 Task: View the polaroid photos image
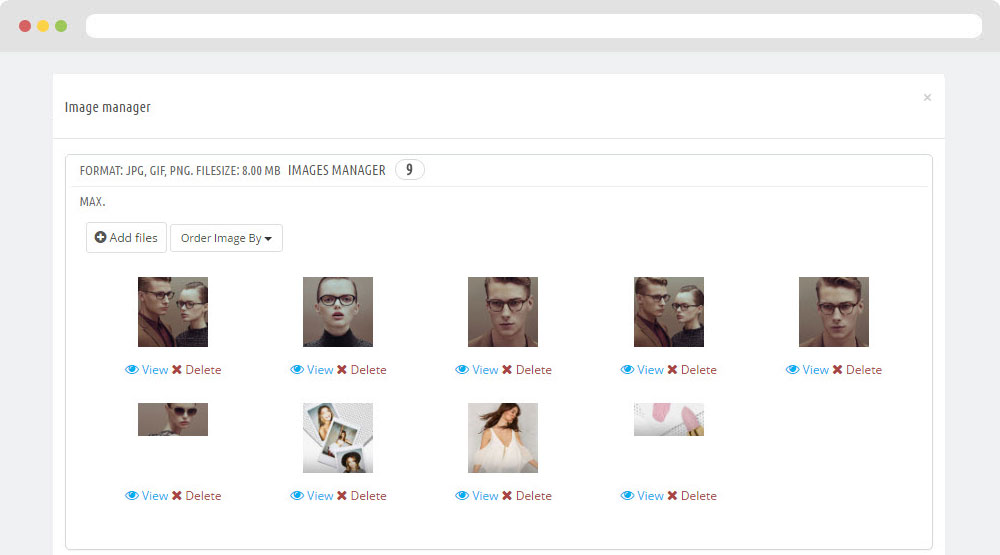click(312, 496)
